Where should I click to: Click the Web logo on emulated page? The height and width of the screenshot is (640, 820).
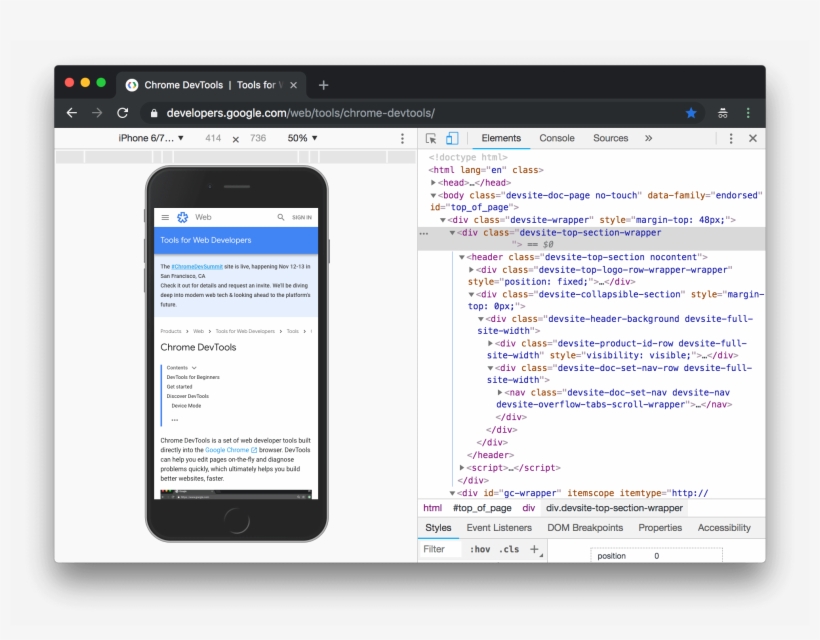pyautogui.click(x=183, y=218)
